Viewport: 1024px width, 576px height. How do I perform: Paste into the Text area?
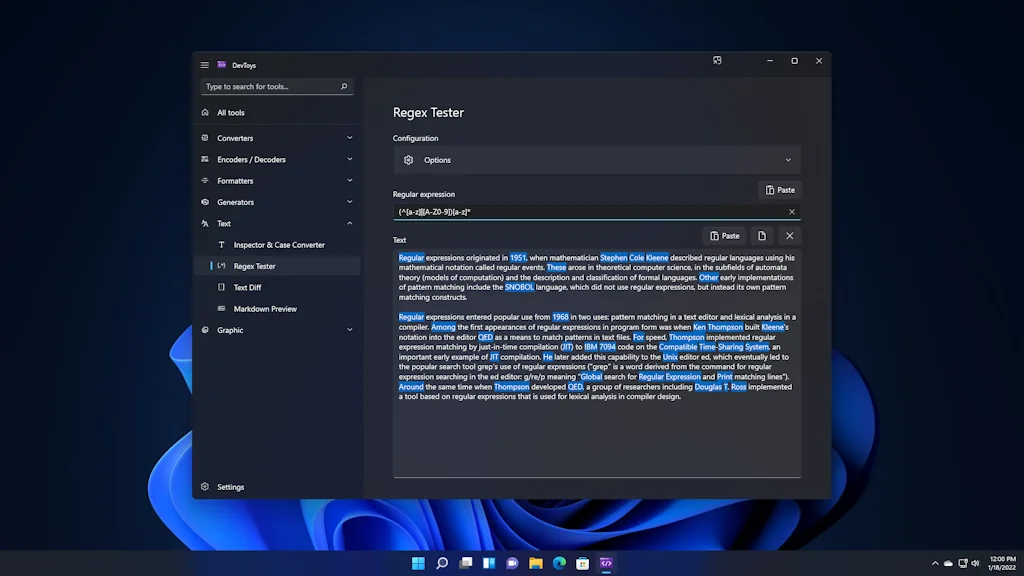point(725,236)
